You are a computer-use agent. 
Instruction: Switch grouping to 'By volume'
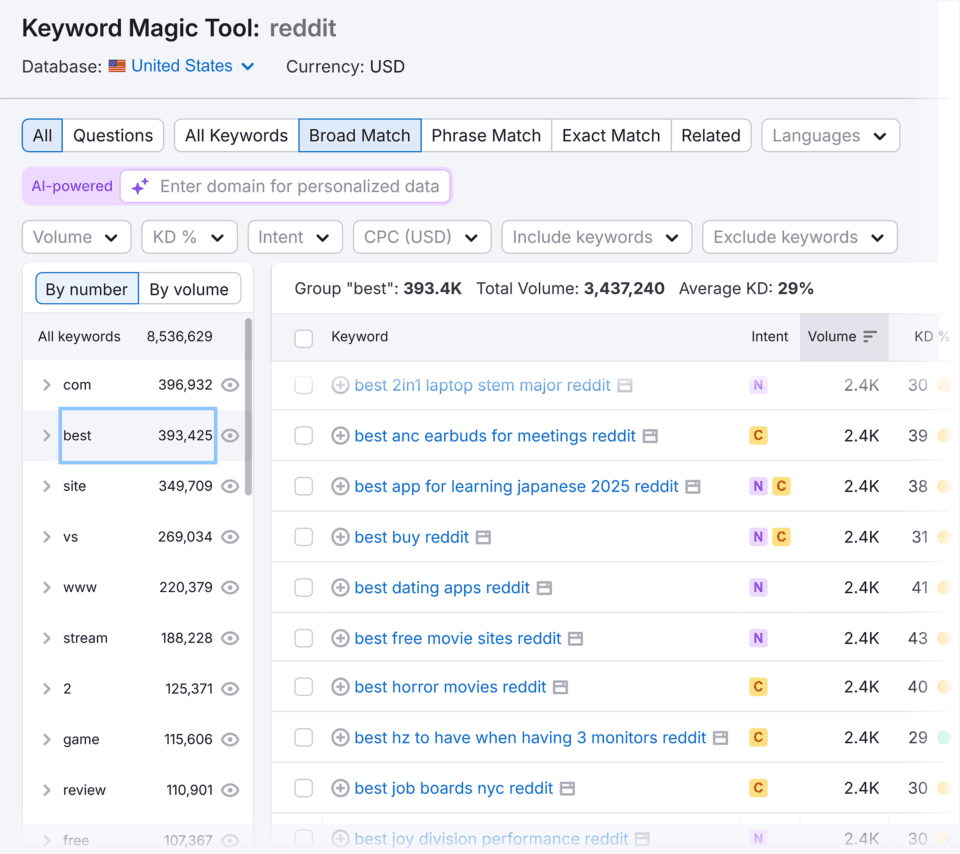[189, 288]
